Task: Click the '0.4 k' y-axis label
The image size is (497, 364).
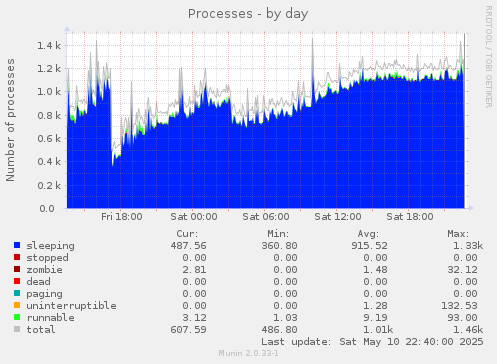Action: pyautogui.click(x=49, y=162)
